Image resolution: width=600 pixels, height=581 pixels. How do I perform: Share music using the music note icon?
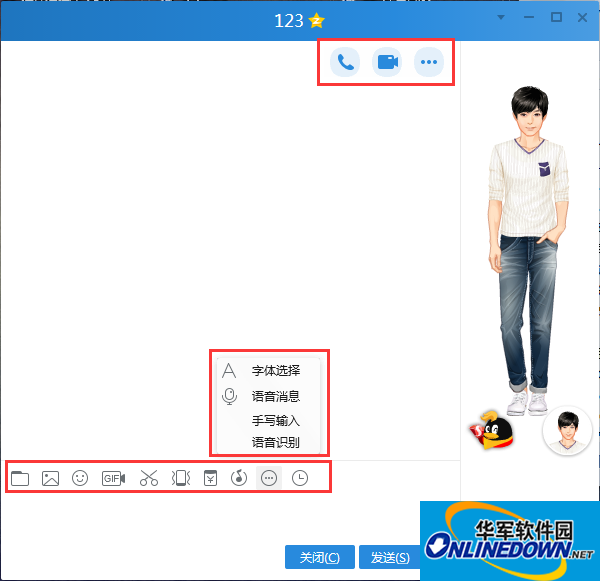[239, 478]
